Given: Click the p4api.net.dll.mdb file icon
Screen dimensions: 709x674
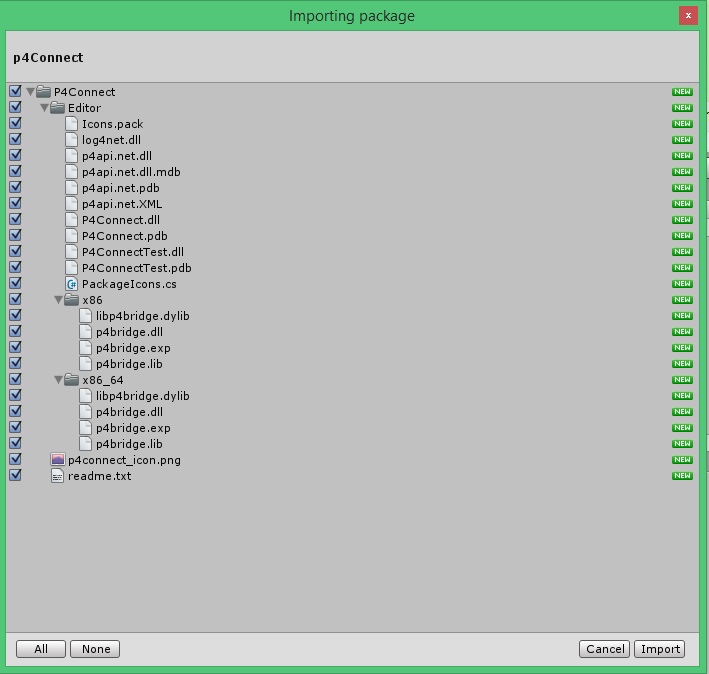Looking at the screenshot, I should click(x=71, y=172).
